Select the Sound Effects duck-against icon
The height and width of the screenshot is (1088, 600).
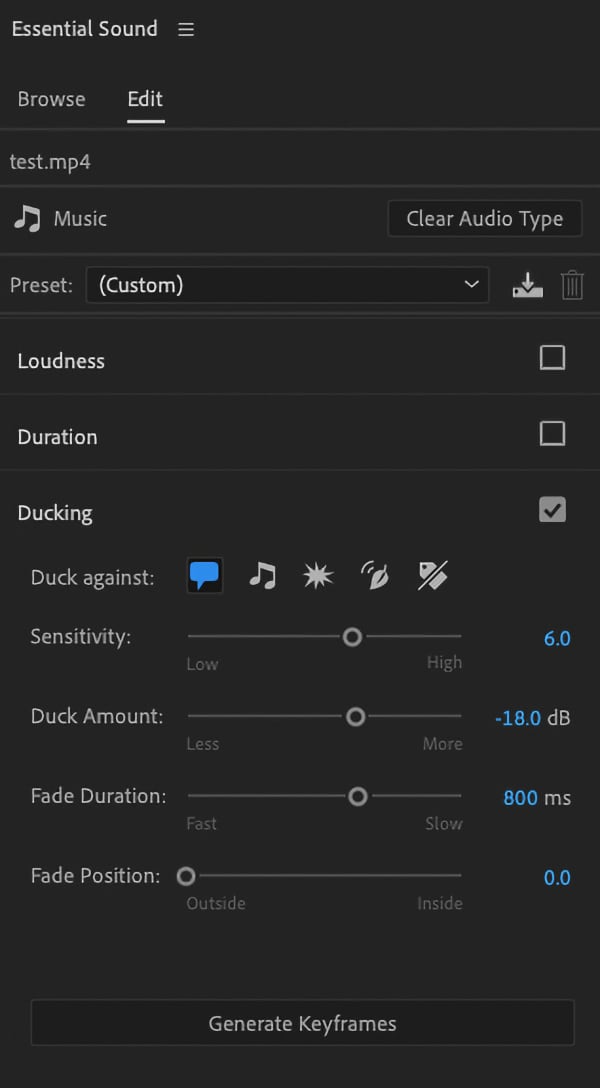318,575
